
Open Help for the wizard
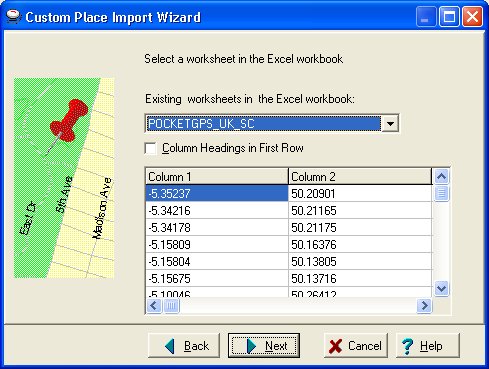428,346
